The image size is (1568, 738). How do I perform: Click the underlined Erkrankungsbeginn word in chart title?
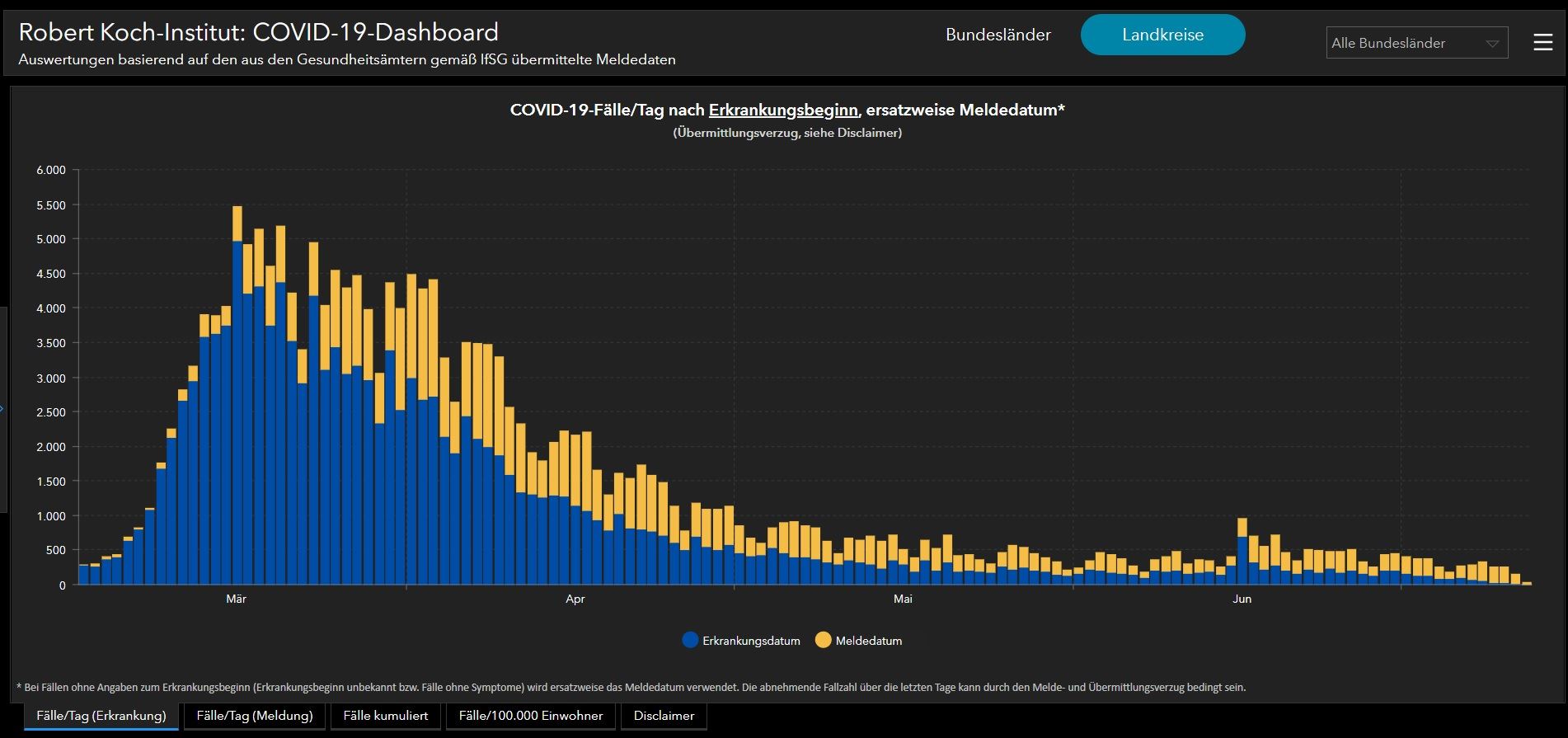(x=783, y=110)
